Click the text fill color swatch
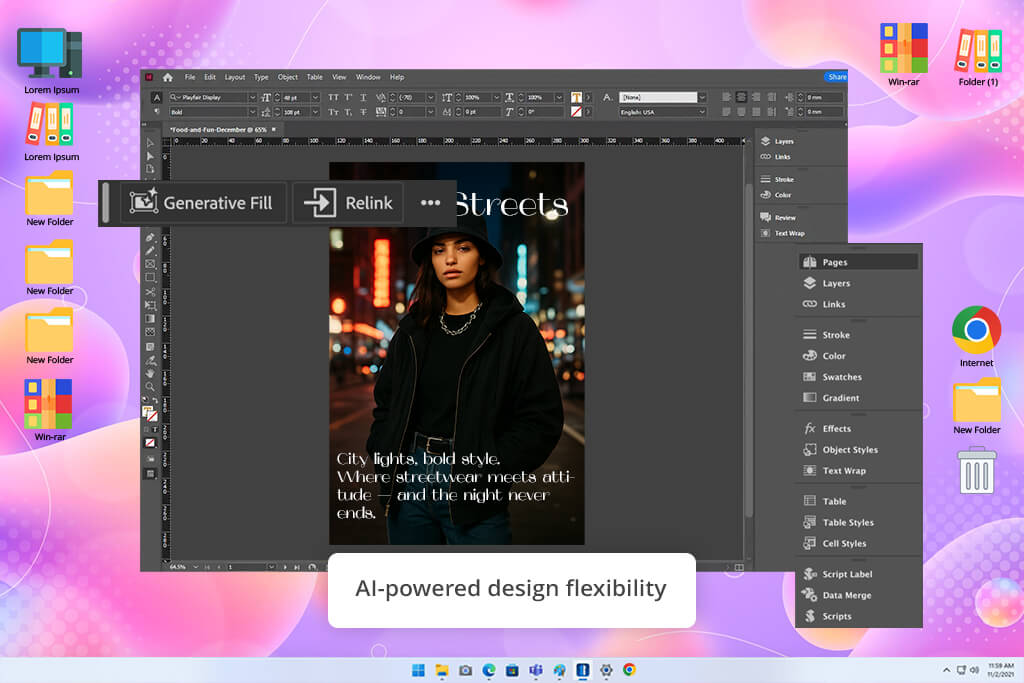The image size is (1024, 683). pyautogui.click(x=576, y=97)
